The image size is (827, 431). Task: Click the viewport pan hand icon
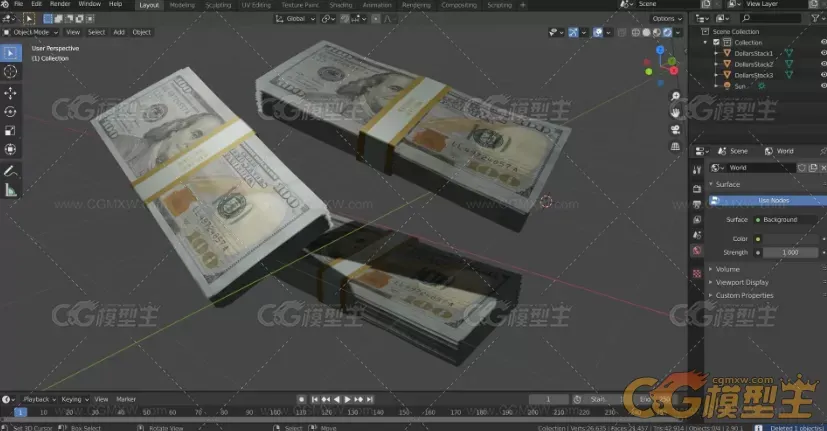point(675,112)
